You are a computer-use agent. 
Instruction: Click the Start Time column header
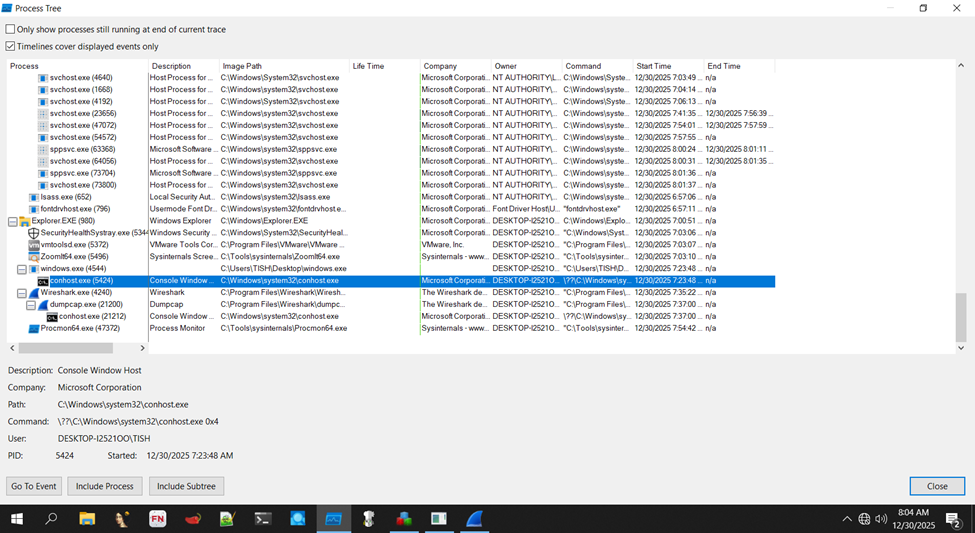coord(668,66)
